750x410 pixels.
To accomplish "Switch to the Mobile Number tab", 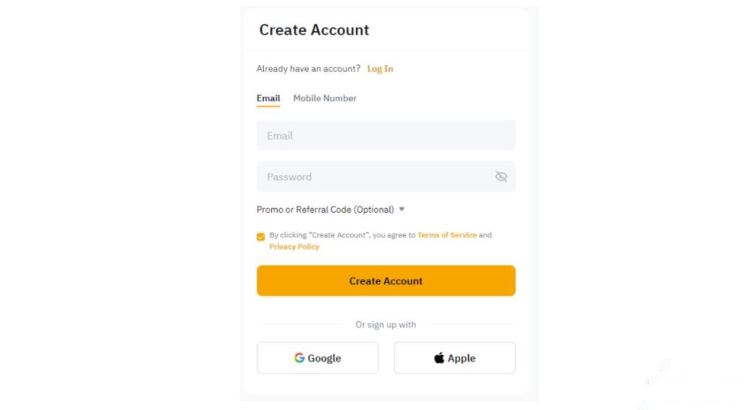I will [x=325, y=98].
